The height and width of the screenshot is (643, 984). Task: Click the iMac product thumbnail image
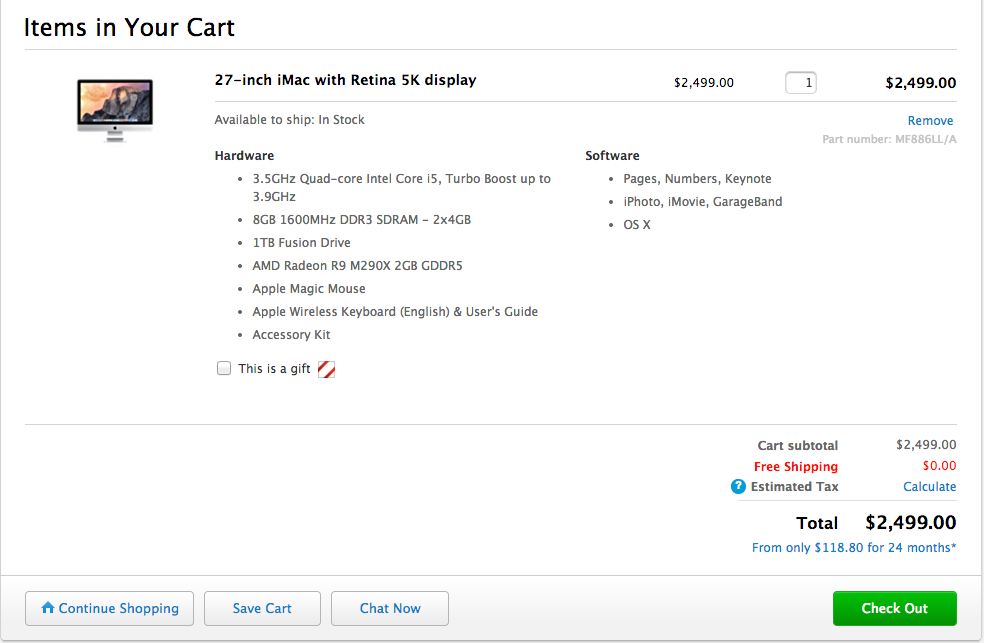(x=115, y=110)
